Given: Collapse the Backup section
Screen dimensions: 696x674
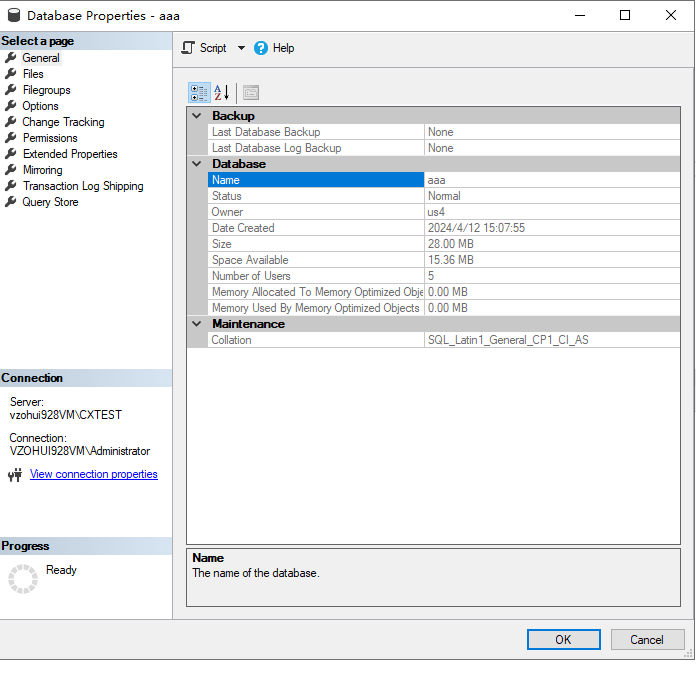Looking at the screenshot, I should click(197, 116).
